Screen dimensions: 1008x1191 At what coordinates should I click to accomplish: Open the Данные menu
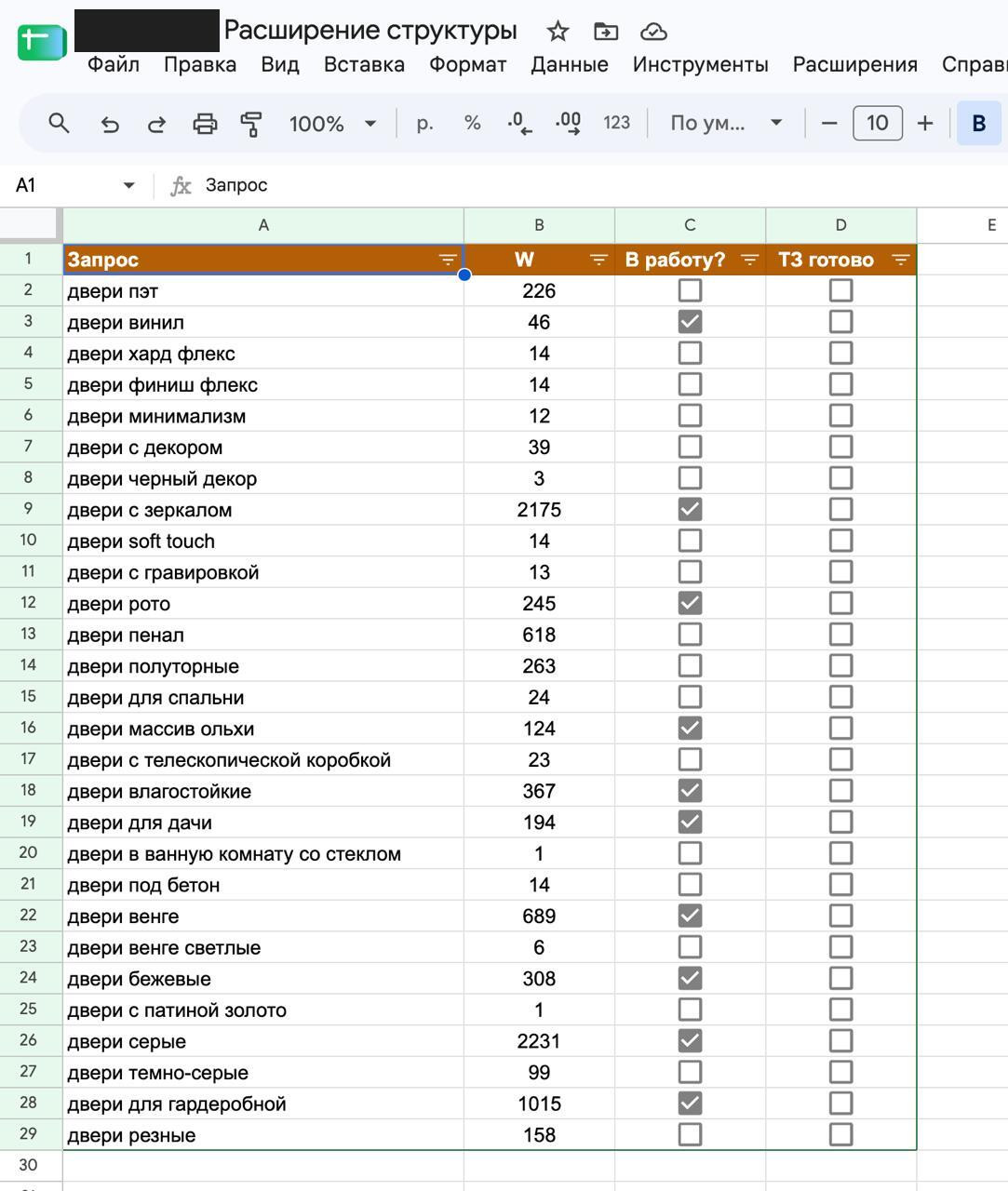tap(570, 64)
